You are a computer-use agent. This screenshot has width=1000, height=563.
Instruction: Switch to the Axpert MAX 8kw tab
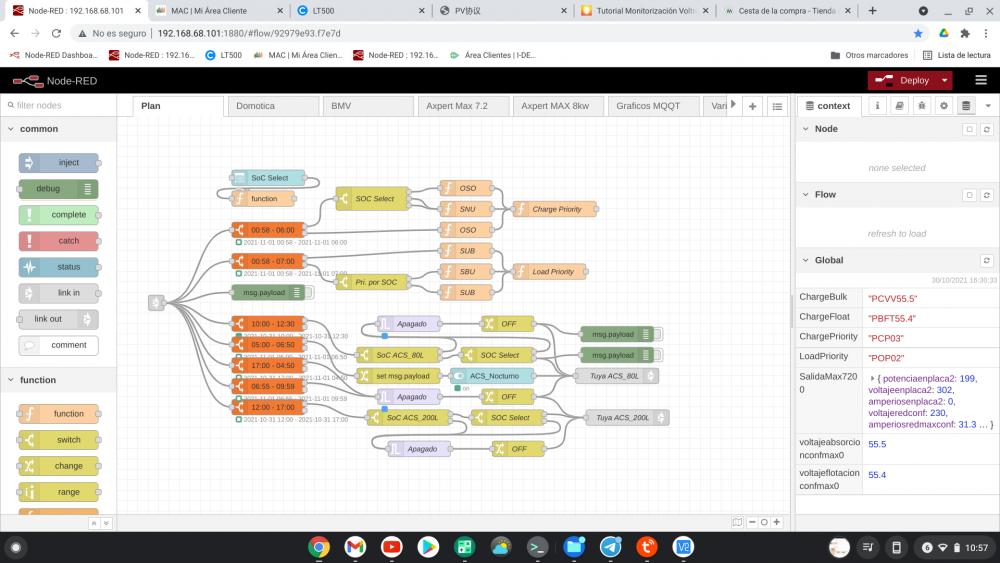tap(558, 106)
